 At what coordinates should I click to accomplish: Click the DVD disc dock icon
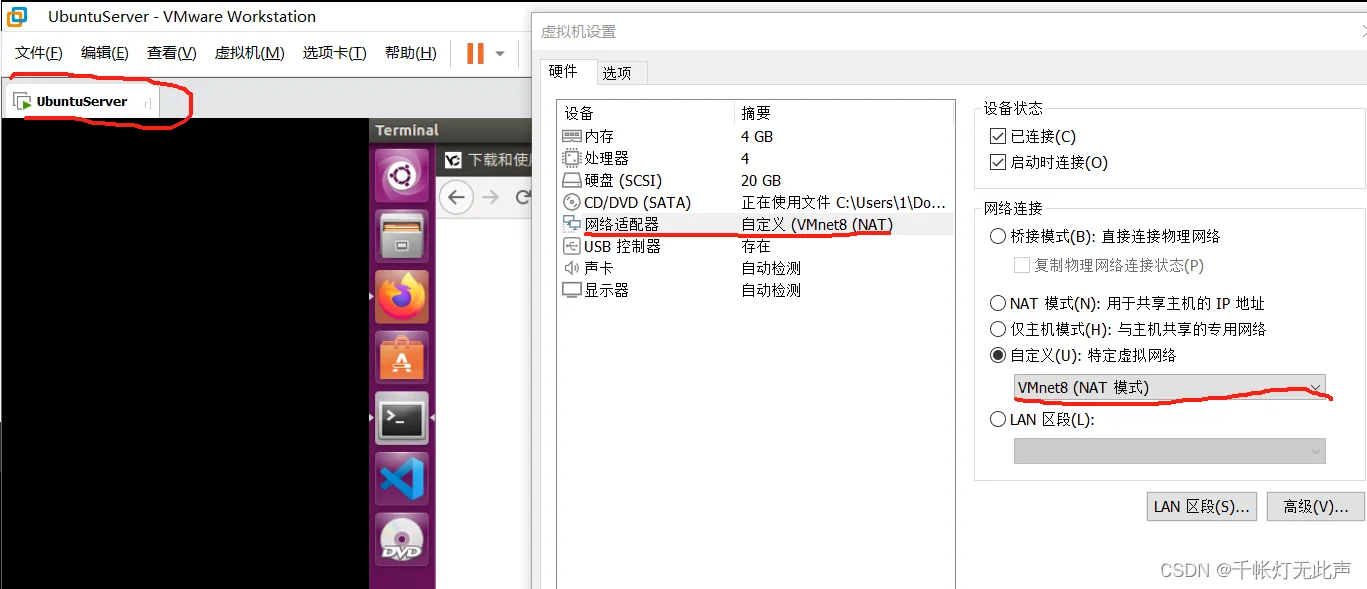point(401,540)
